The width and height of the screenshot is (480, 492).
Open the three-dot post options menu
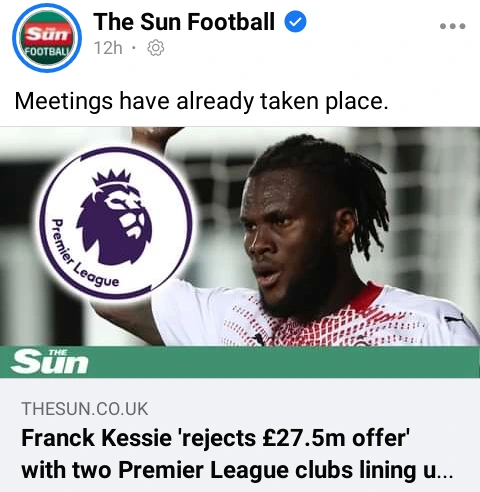(452, 26)
